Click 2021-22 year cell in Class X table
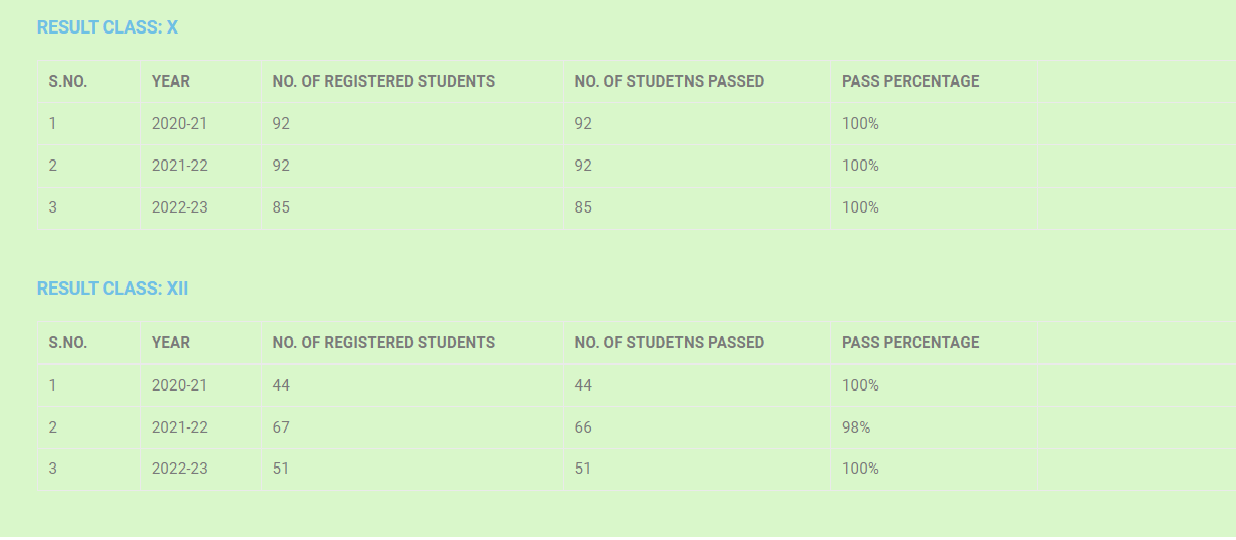The width and height of the screenshot is (1236, 540). pyautogui.click(x=180, y=166)
